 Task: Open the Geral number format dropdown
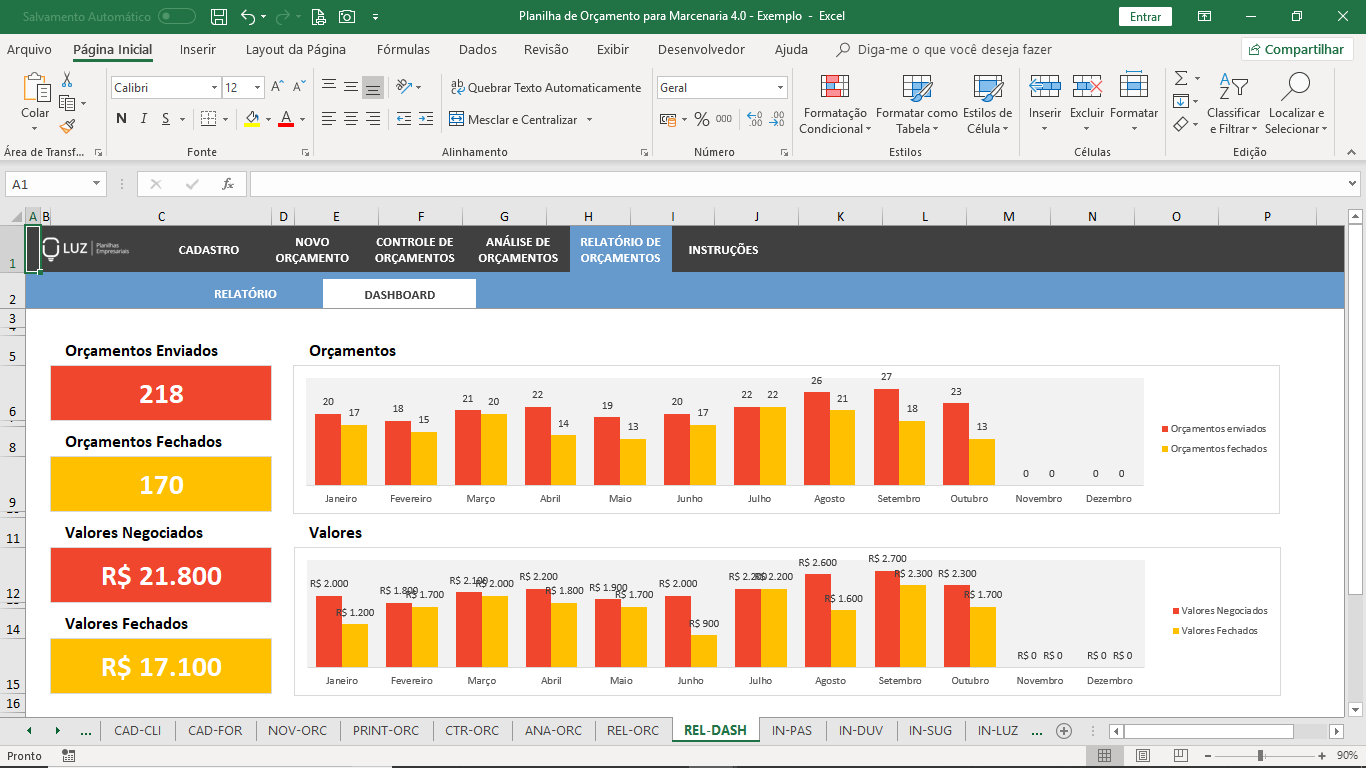[780, 88]
